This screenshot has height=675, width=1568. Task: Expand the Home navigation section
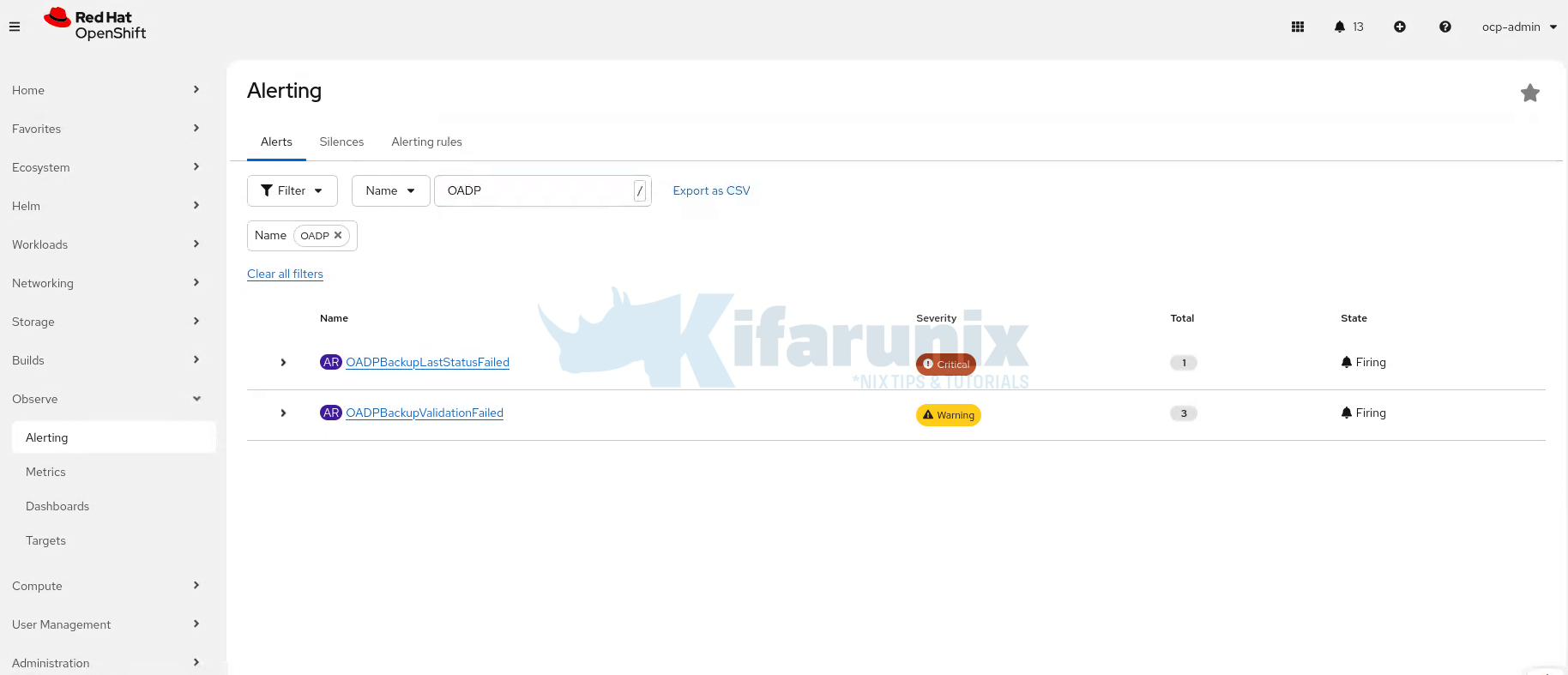(x=106, y=90)
